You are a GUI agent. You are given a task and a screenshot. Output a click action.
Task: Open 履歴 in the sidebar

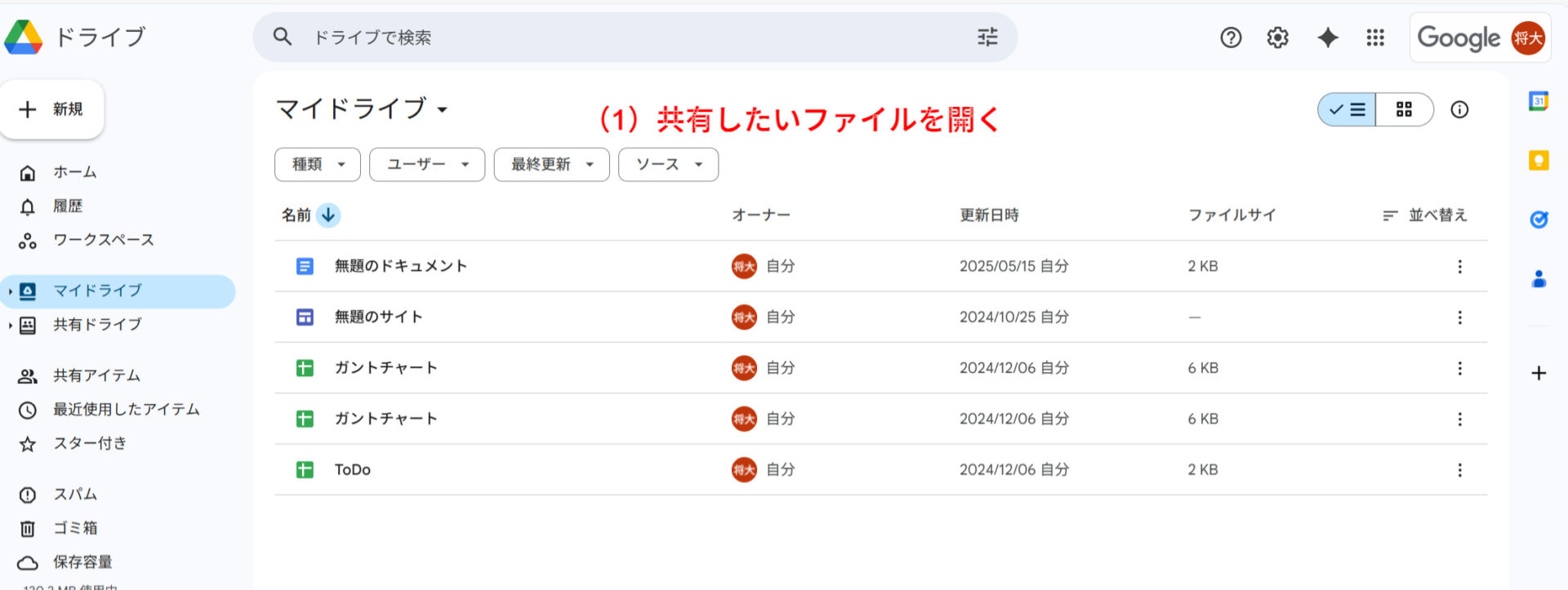[68, 206]
